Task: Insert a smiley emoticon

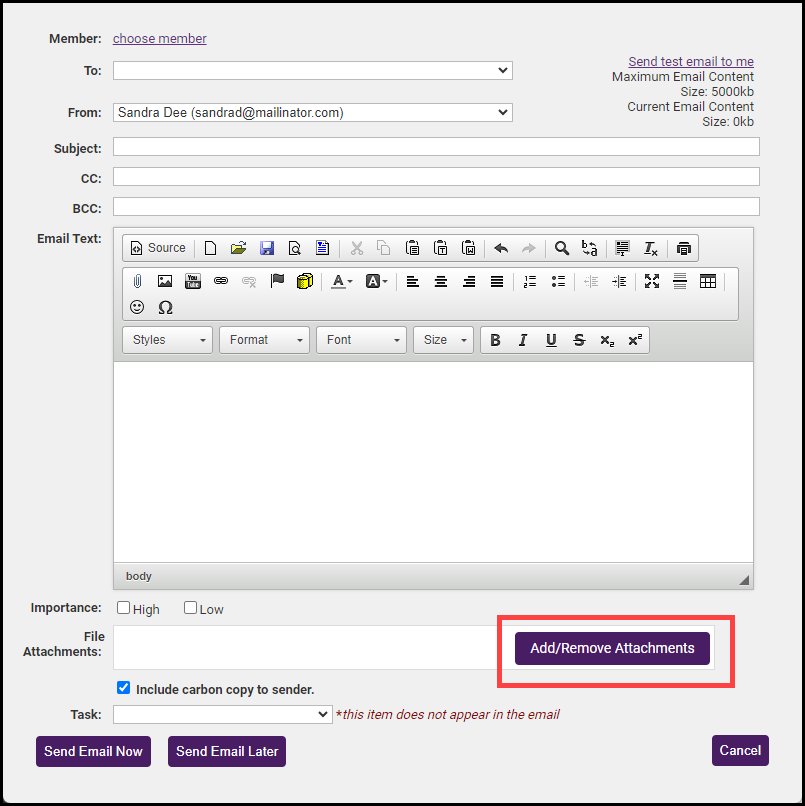Action: click(x=138, y=307)
